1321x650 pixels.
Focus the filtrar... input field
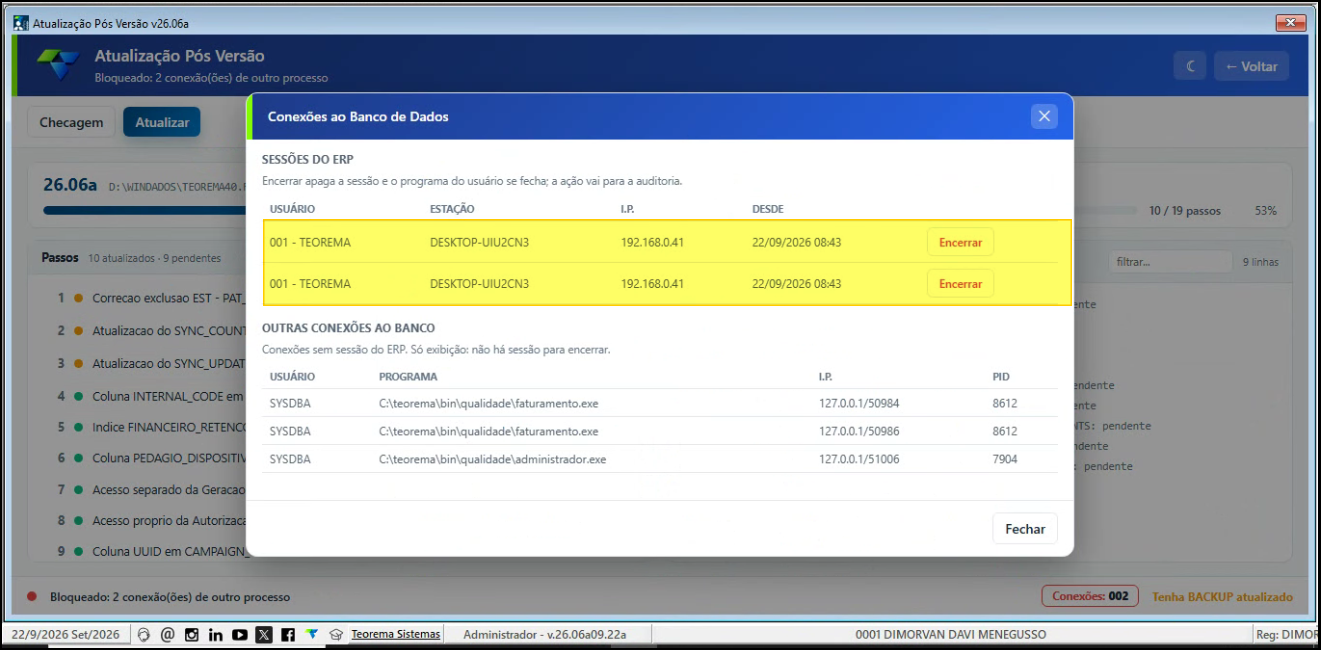pyautogui.click(x=1170, y=262)
